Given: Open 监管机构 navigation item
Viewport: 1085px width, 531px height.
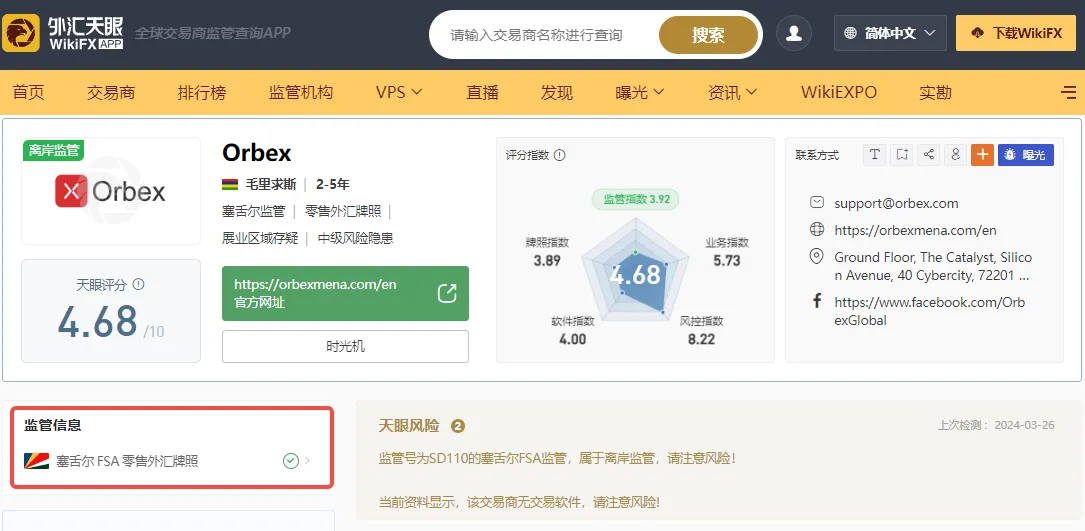Looking at the screenshot, I should 301,92.
